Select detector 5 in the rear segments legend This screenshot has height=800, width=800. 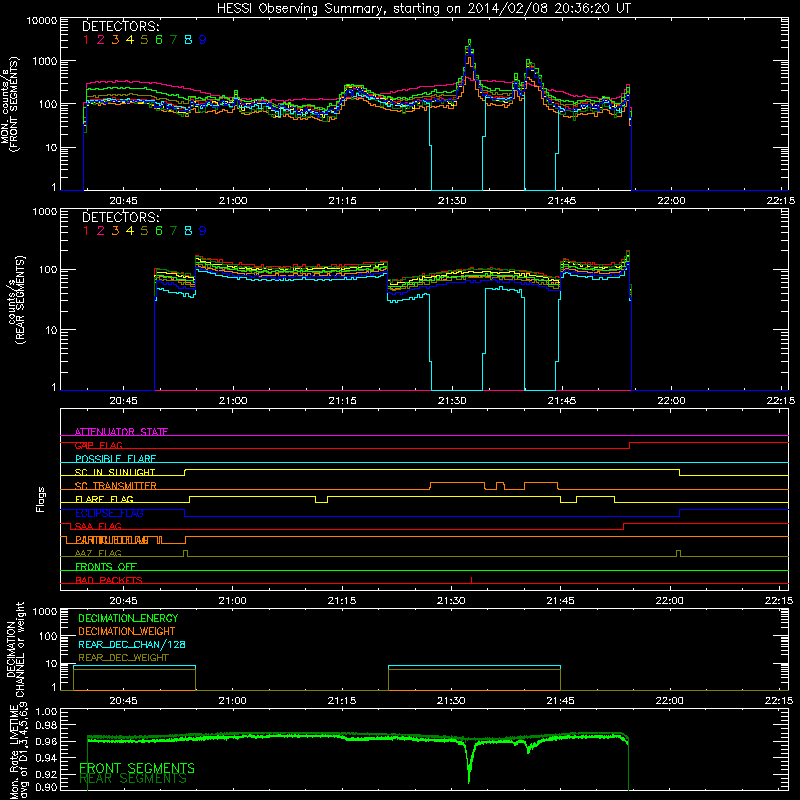[144, 231]
